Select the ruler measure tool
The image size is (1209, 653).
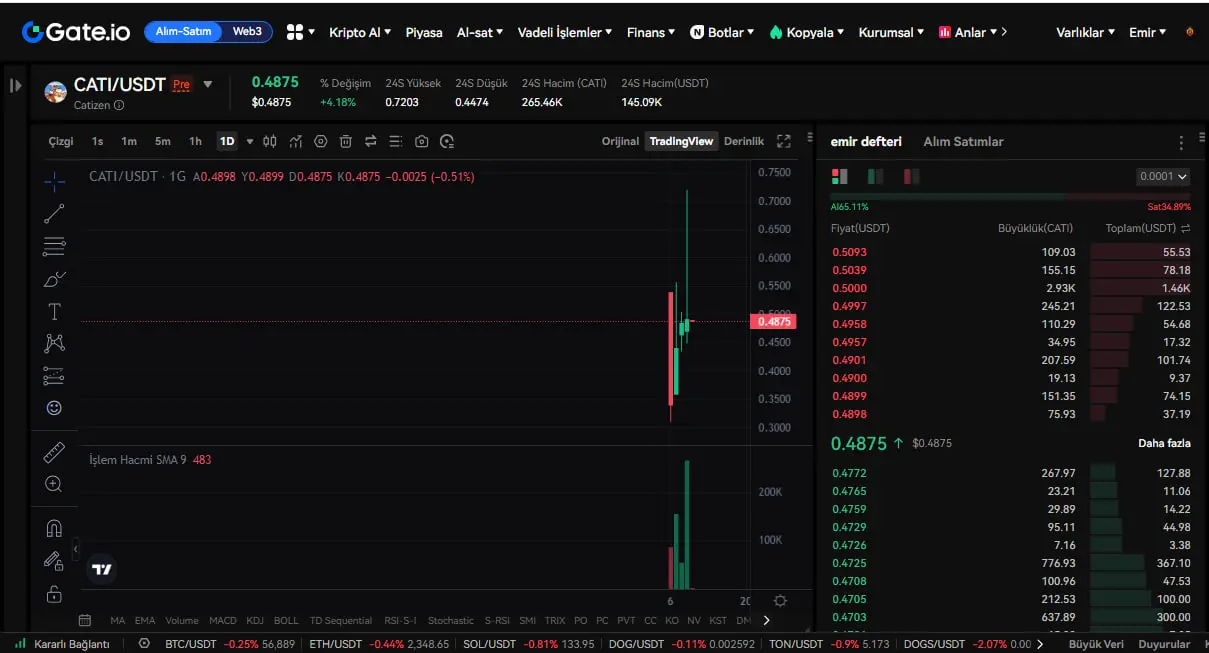[54, 452]
